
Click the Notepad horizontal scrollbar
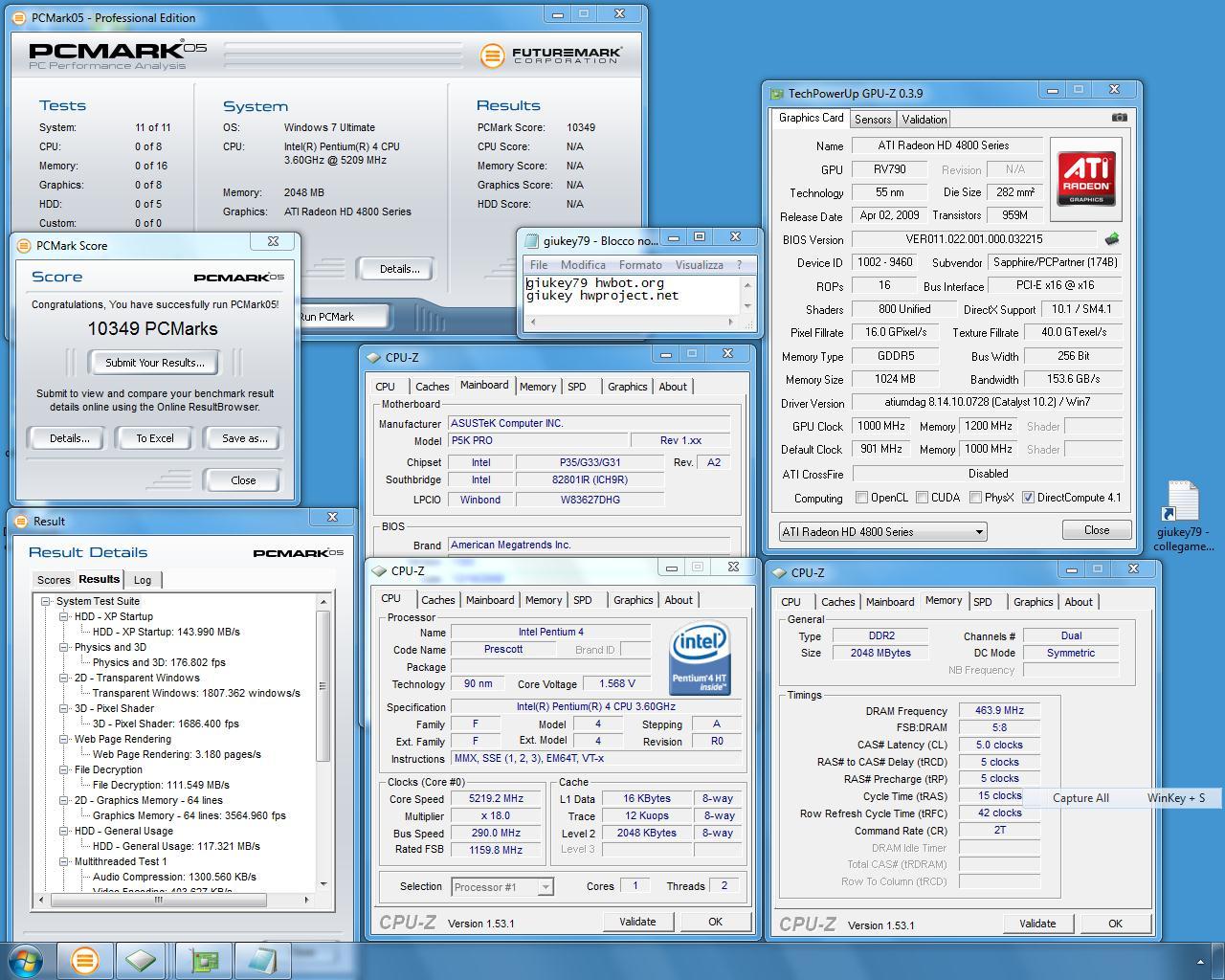632,322
